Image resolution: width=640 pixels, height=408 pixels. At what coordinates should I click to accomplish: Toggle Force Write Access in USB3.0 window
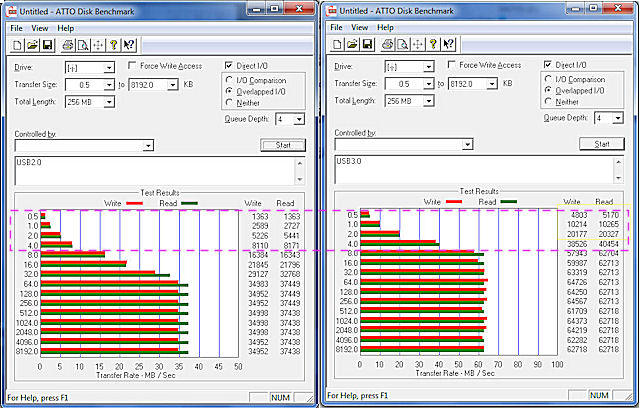coord(451,65)
